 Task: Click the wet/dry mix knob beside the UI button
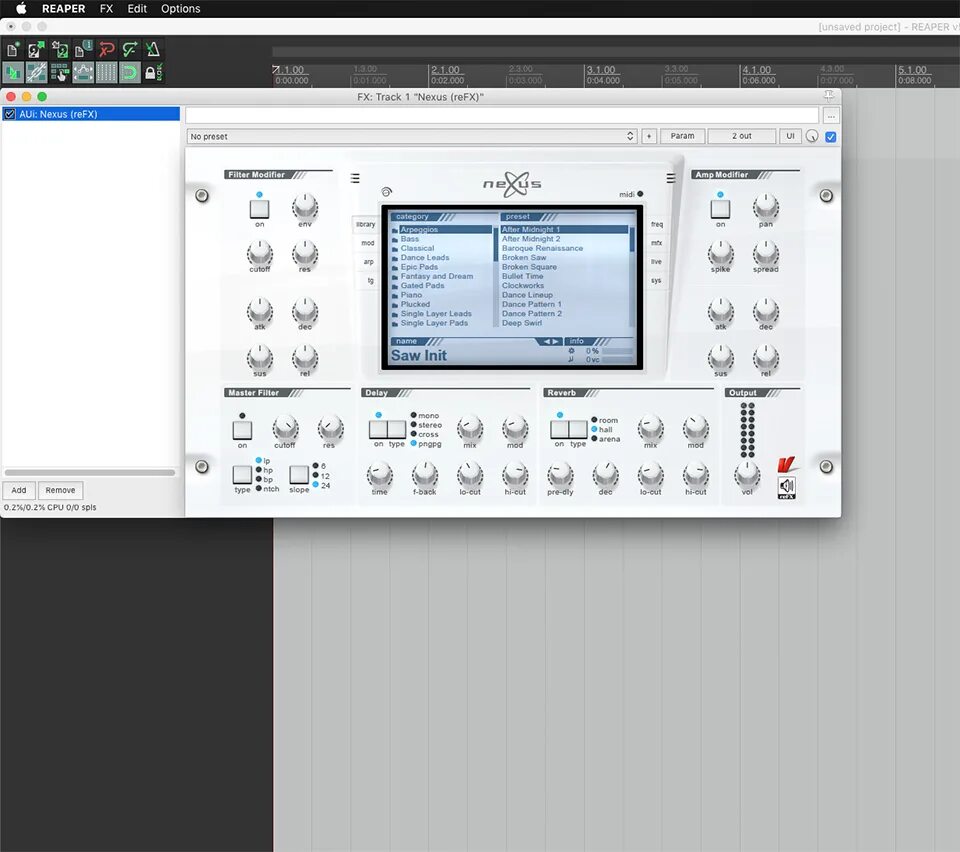point(812,136)
